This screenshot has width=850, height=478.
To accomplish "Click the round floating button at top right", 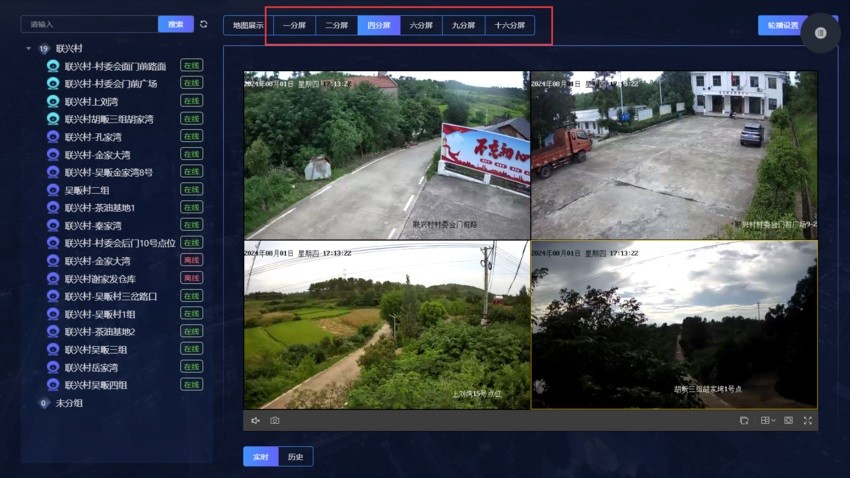I will point(820,33).
